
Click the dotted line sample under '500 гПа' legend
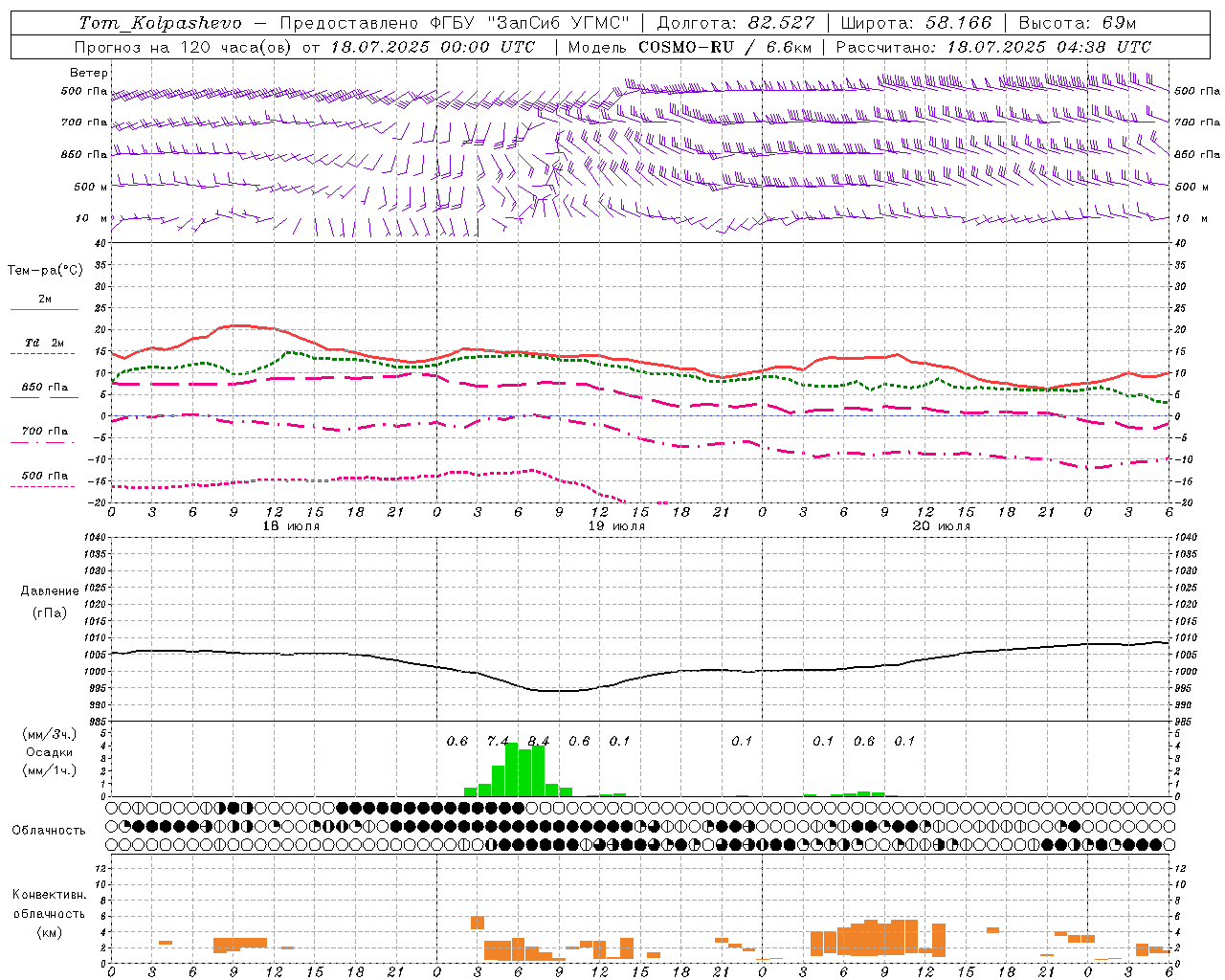[44, 487]
